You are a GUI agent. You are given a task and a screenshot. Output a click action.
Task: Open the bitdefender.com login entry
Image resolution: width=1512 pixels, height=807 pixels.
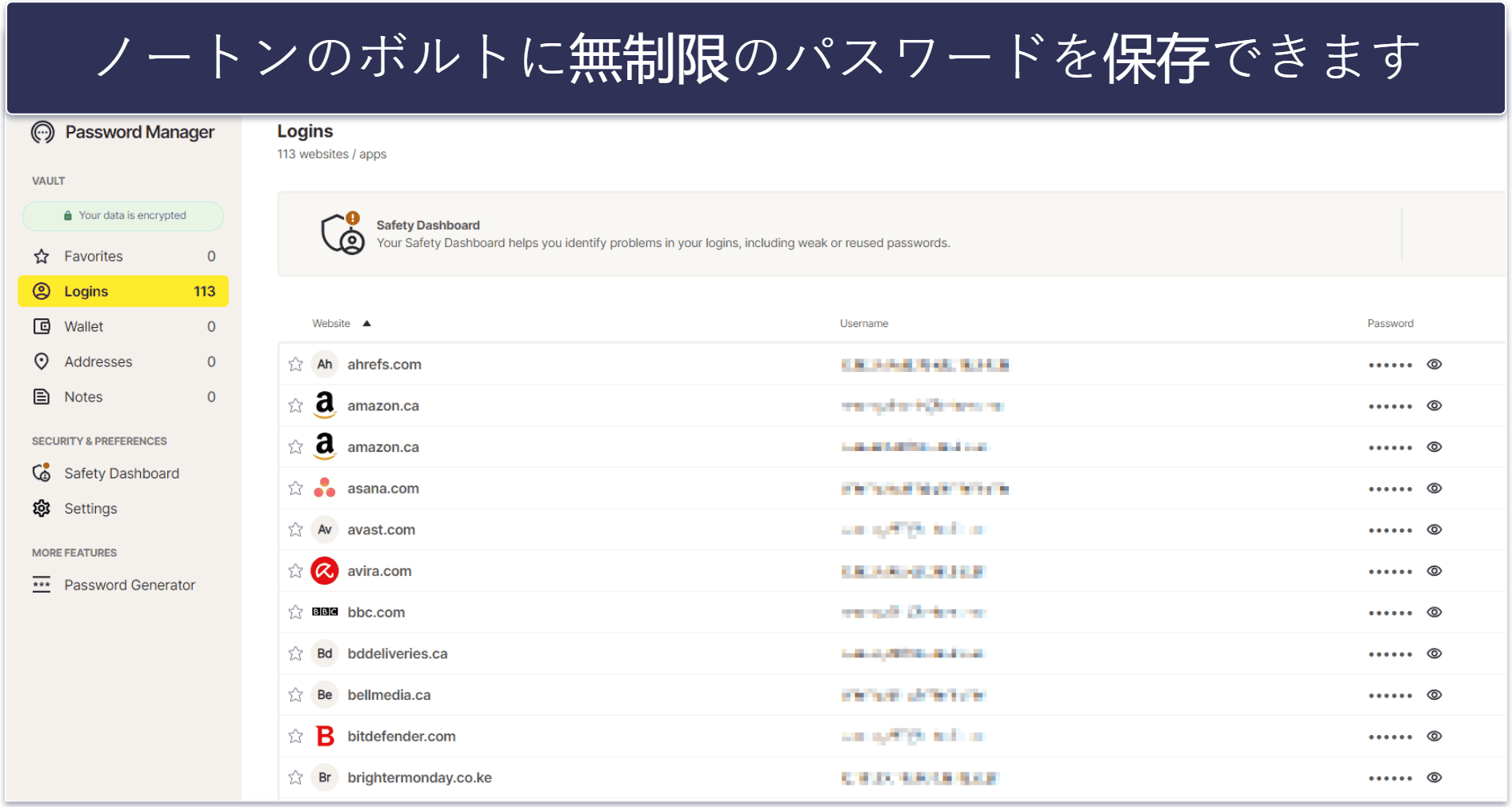pos(892,736)
